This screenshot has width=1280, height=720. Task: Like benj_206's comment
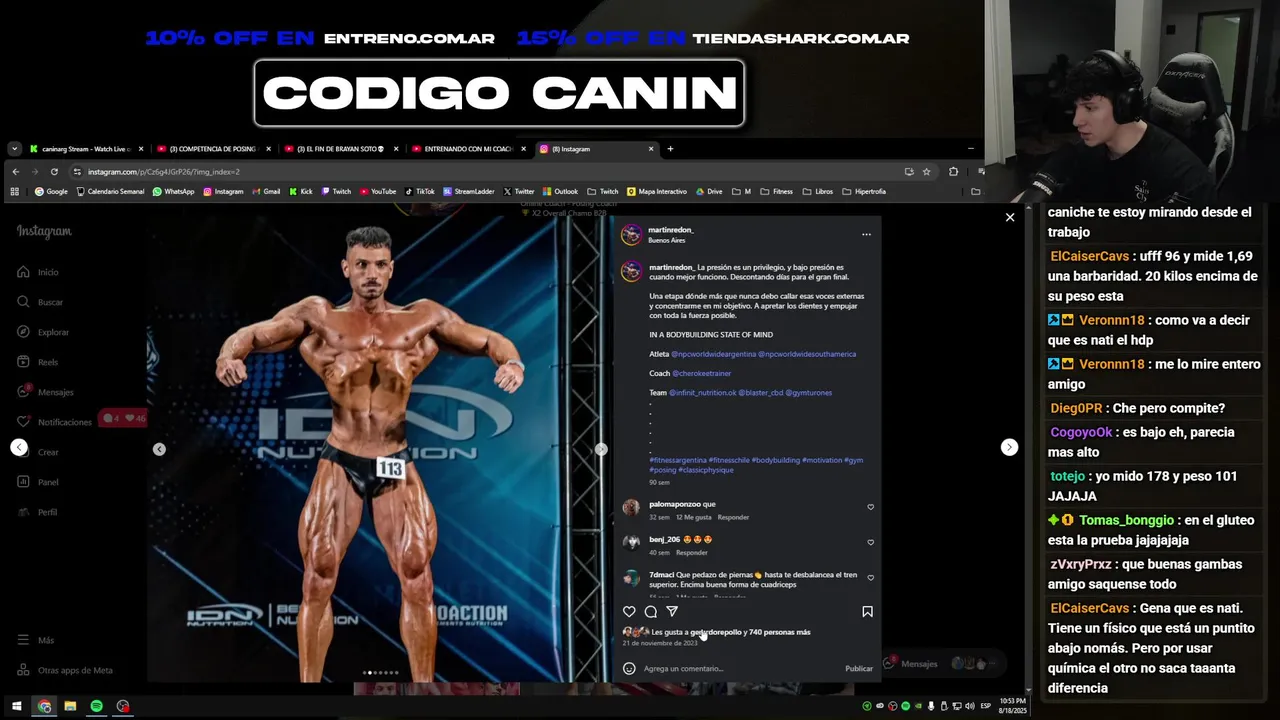[870, 542]
